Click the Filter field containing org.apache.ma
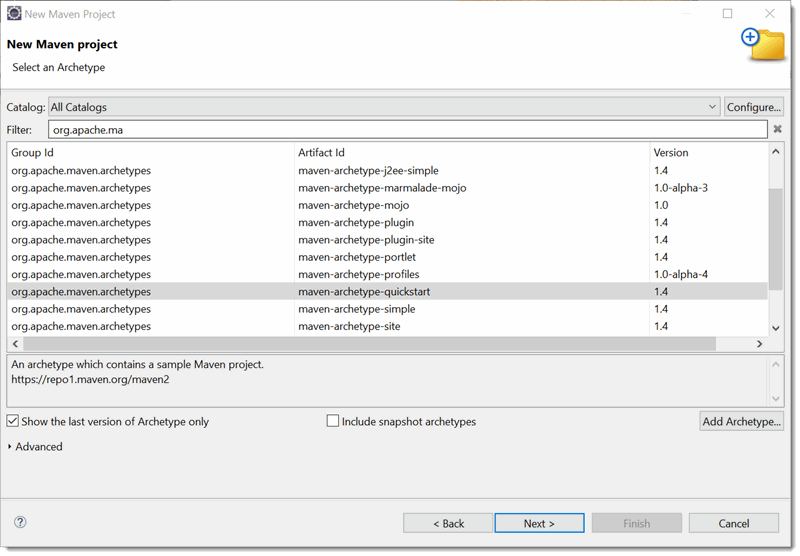Screen dimensions: 800x556 408,130
